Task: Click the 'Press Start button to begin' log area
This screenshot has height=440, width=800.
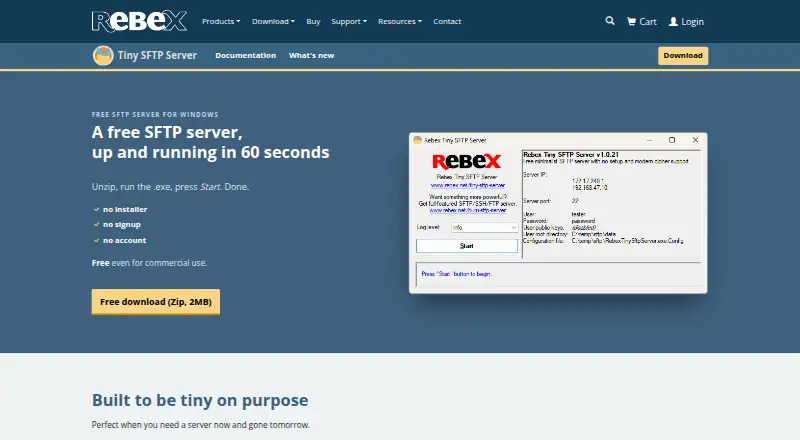Action: (x=559, y=274)
